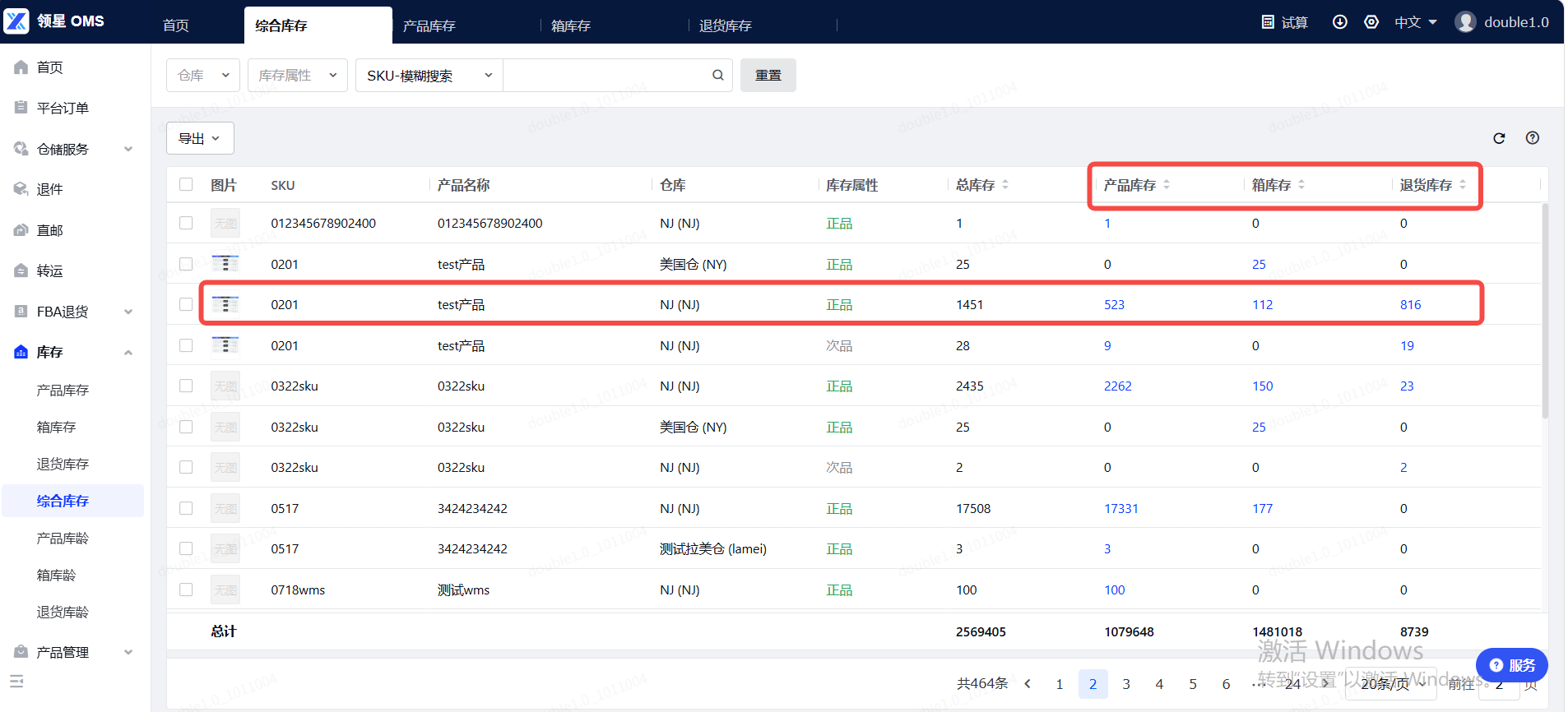
Task: Open product image of 0201 美国仓 row
Action: [225, 264]
